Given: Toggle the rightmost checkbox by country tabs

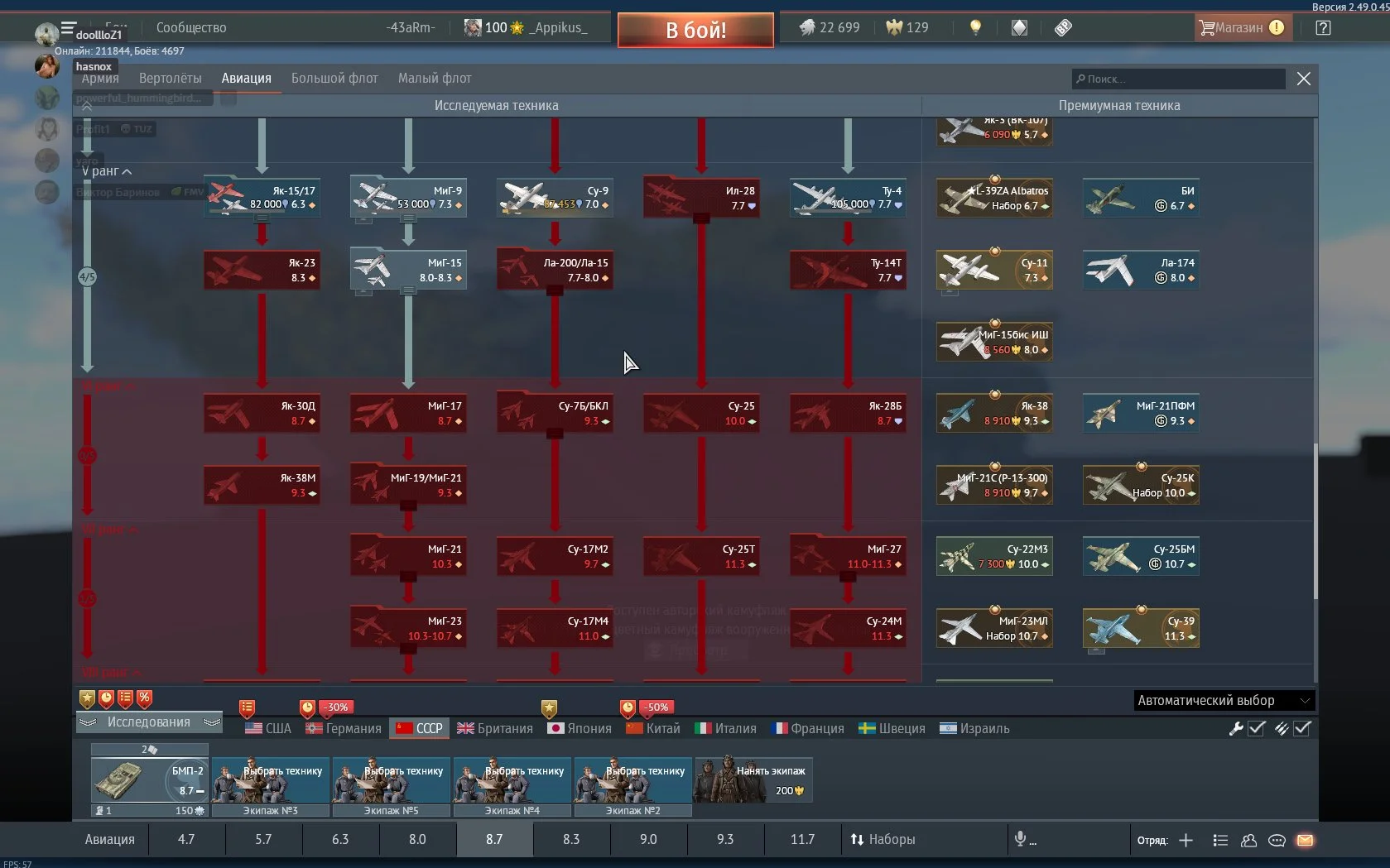Looking at the screenshot, I should click(x=1302, y=728).
